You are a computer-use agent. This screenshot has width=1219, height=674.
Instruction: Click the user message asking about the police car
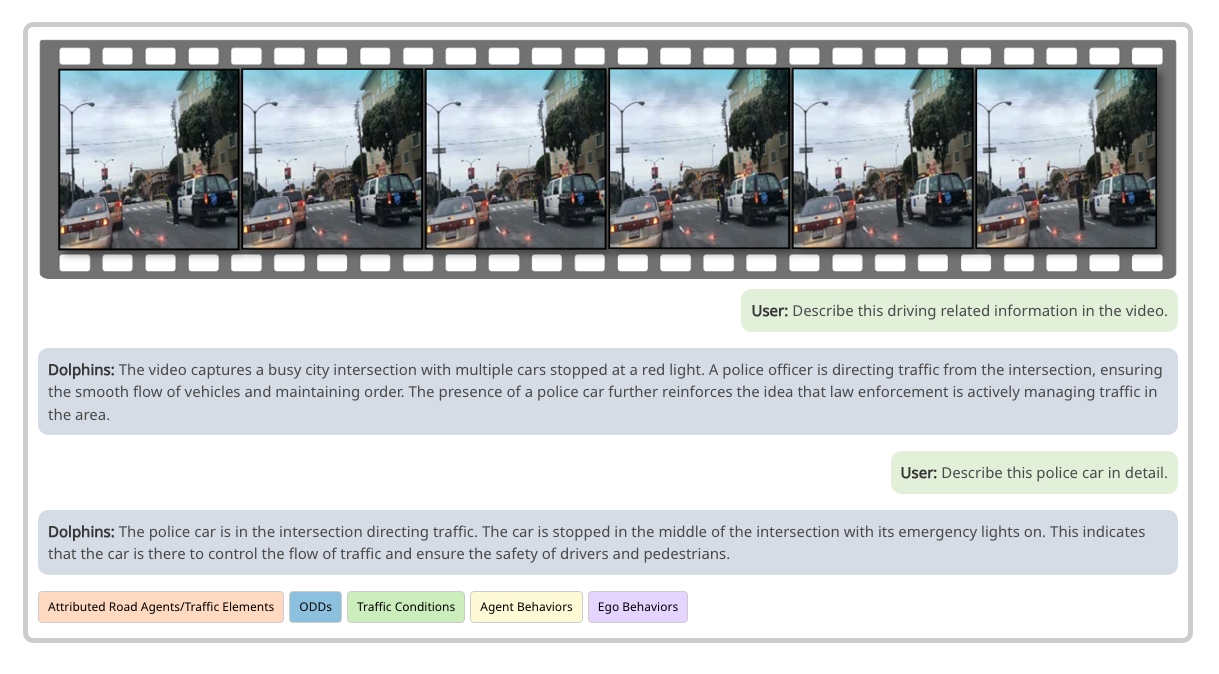1034,473
